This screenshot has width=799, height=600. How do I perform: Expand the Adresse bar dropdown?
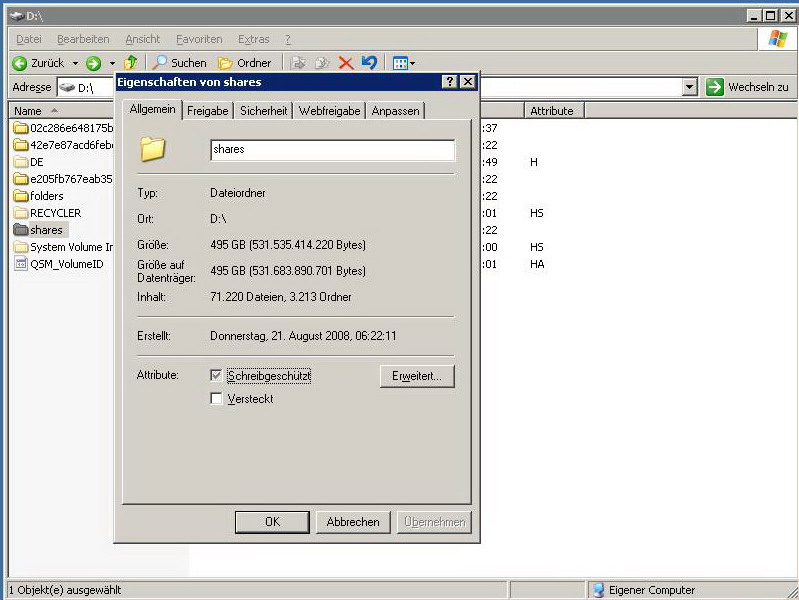click(689, 87)
